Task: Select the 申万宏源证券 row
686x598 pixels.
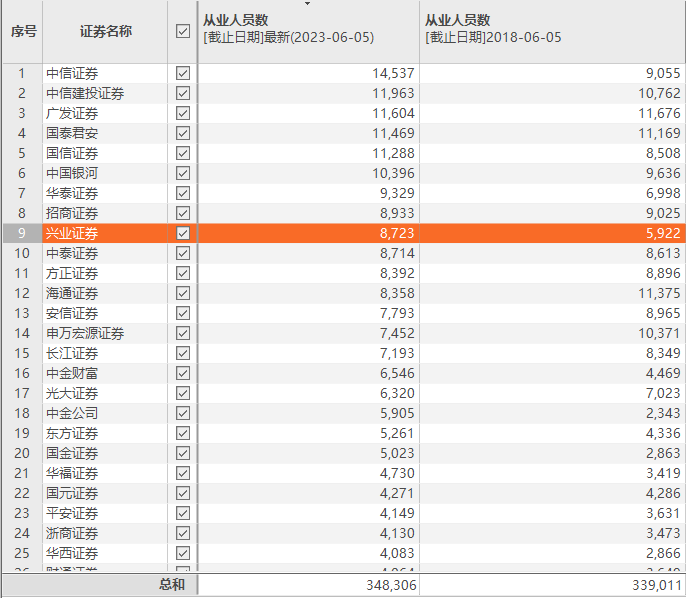Action: click(85, 333)
